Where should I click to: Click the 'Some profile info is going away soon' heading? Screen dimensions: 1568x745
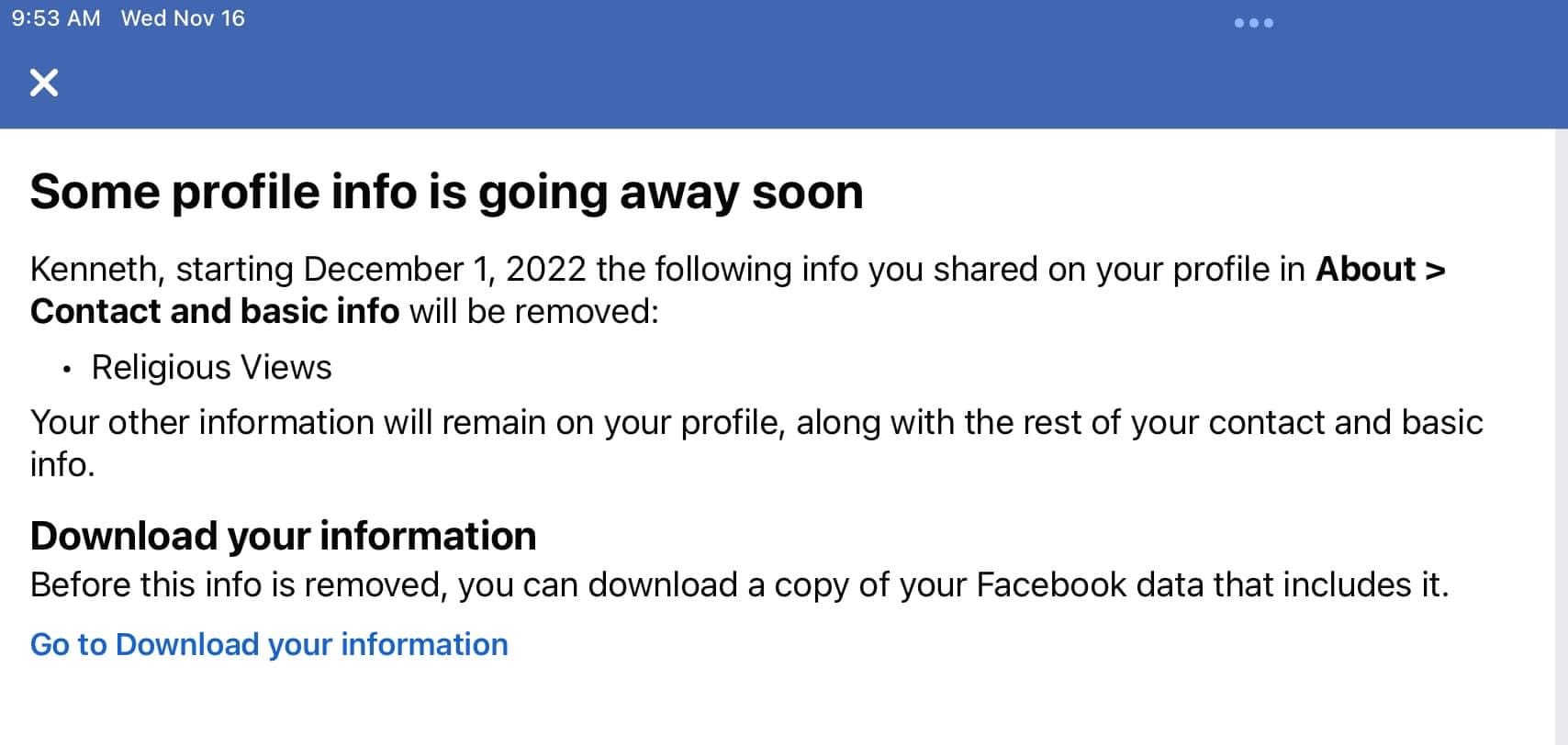coord(446,193)
